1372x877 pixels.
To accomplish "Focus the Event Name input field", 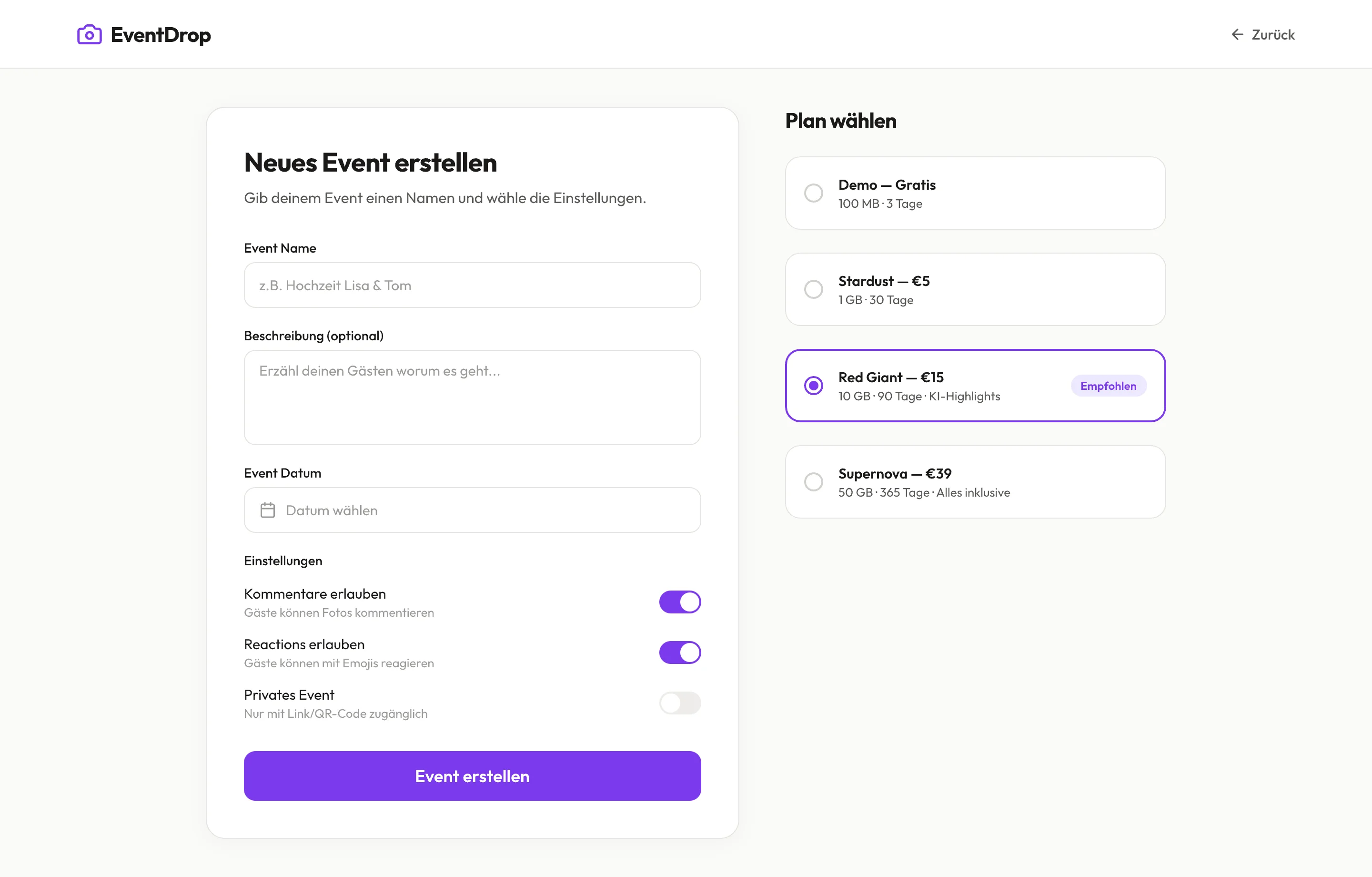I will pyautogui.click(x=472, y=285).
